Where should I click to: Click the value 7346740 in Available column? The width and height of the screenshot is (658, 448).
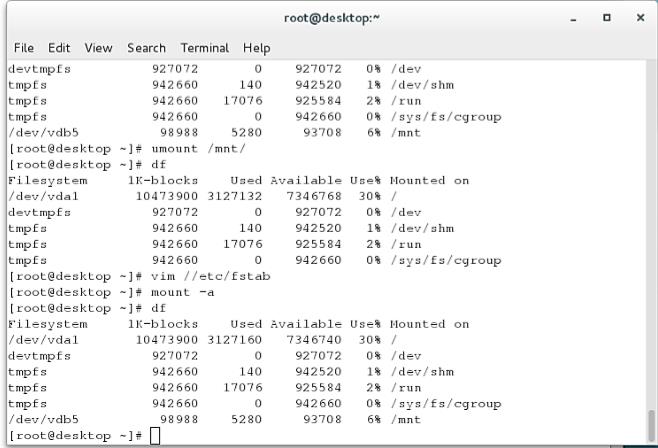(x=314, y=340)
